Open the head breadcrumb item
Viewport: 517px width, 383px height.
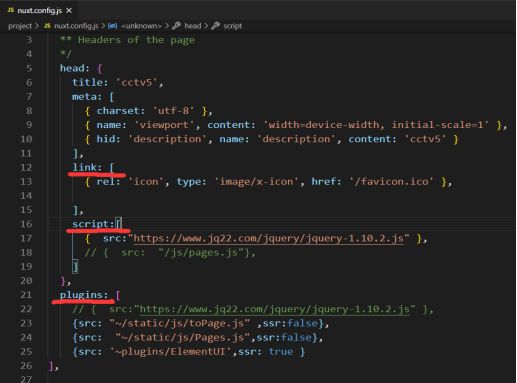193,26
